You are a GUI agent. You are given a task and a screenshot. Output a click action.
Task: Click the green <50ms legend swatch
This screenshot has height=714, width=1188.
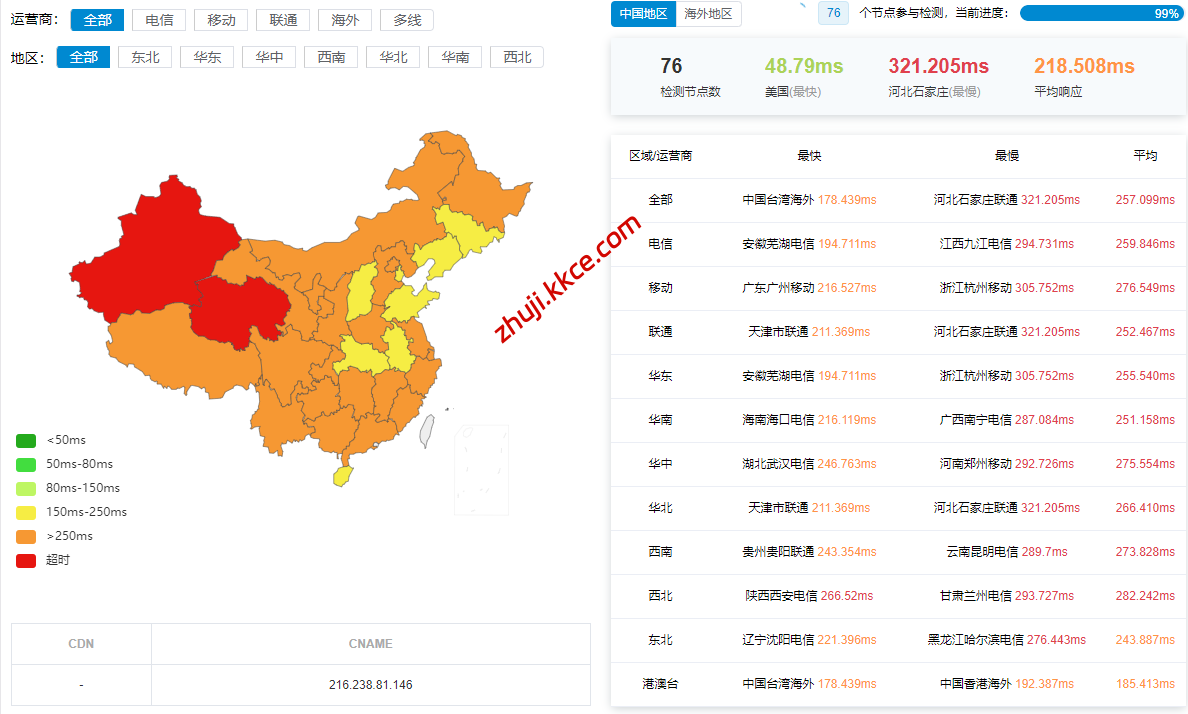[26, 440]
